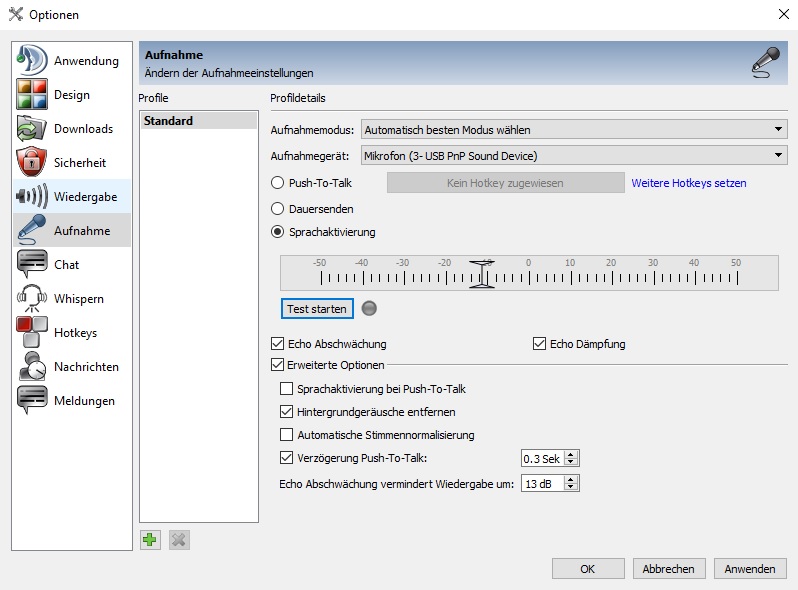Open the Anwendung settings icon
This screenshot has width=798, height=590.
tap(32, 61)
